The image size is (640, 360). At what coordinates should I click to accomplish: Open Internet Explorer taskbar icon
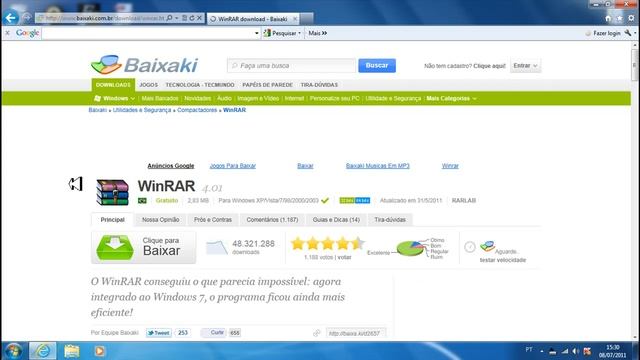tap(43, 351)
